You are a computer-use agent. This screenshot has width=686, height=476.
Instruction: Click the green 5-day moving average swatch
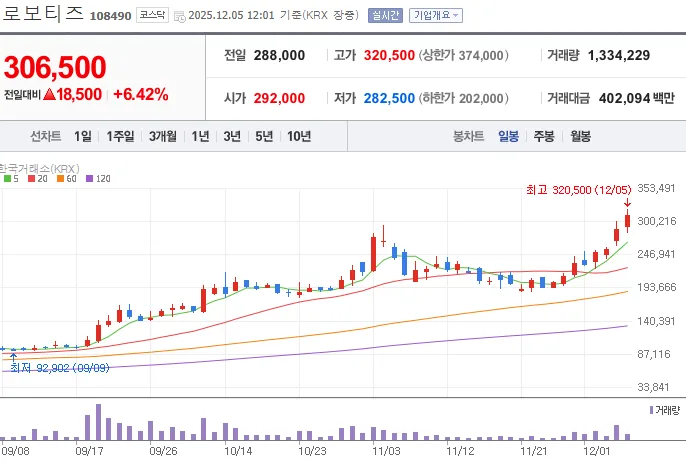tap(7, 178)
